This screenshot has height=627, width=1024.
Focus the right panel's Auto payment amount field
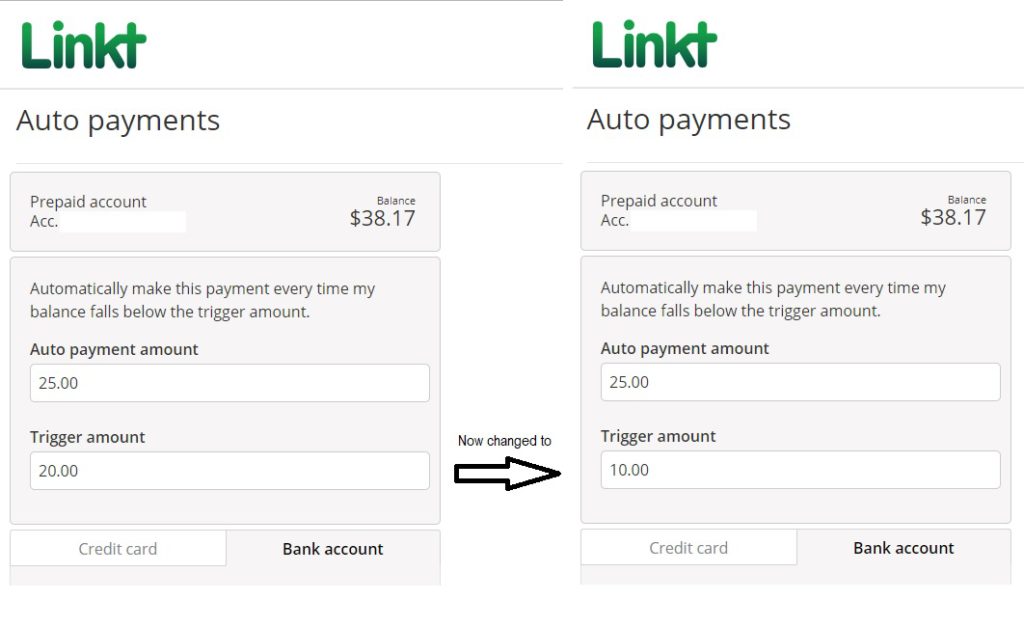point(800,382)
